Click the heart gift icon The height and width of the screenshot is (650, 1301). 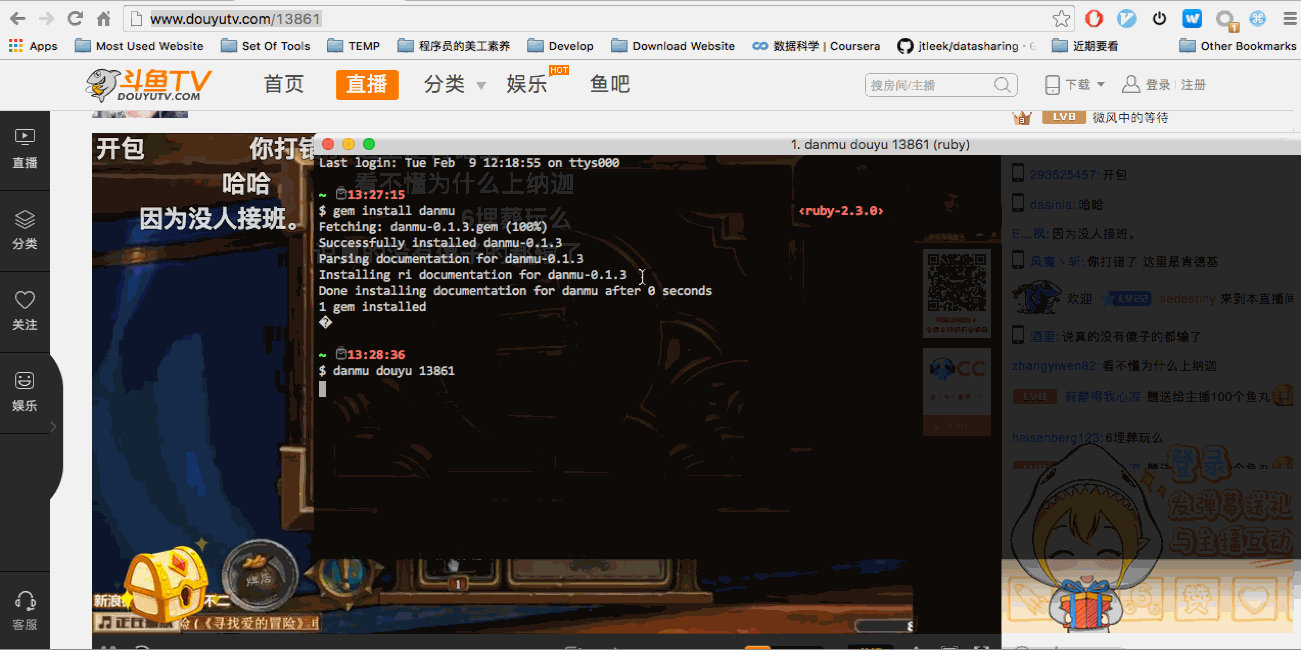pyautogui.click(x=1254, y=600)
